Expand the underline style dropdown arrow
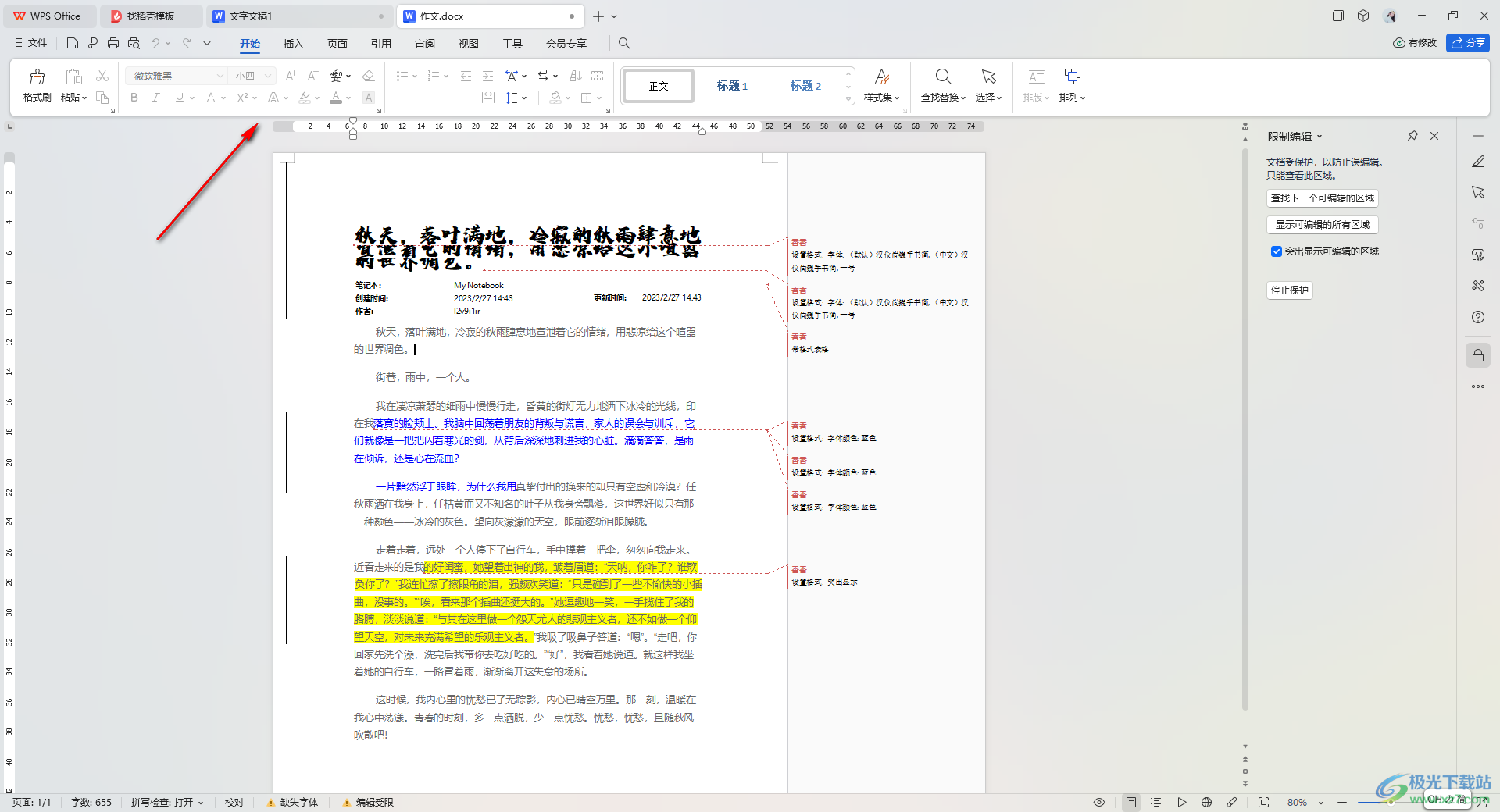Viewport: 1500px width, 812px height. click(x=191, y=98)
